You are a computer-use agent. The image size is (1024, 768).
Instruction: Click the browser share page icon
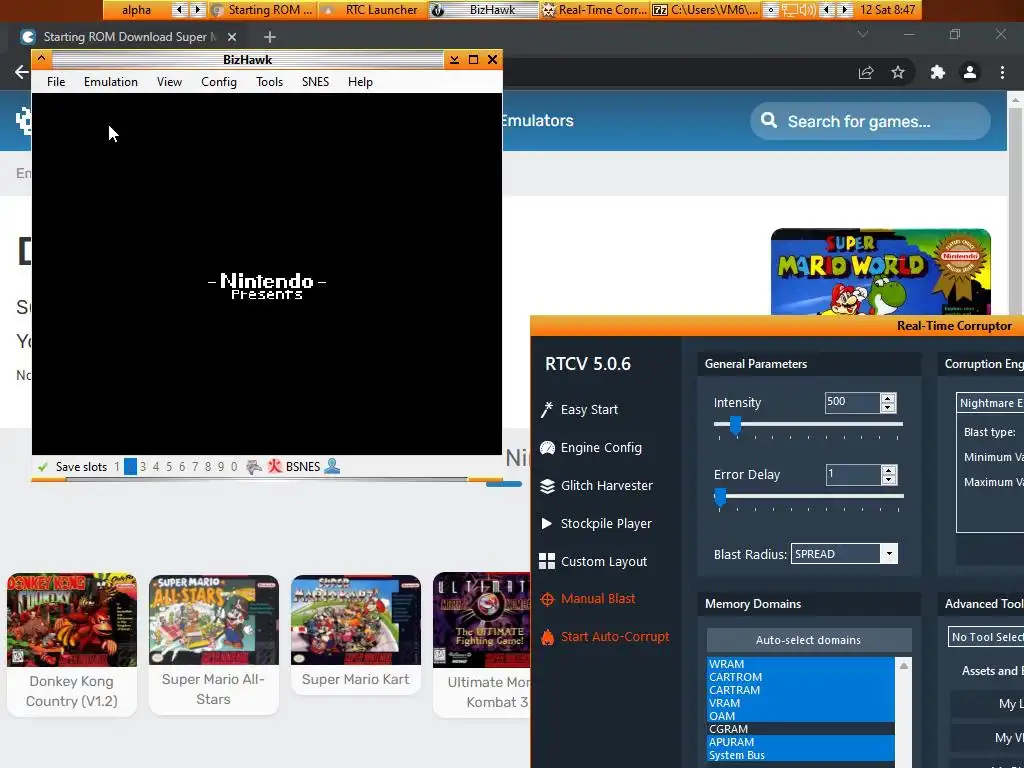pos(866,72)
